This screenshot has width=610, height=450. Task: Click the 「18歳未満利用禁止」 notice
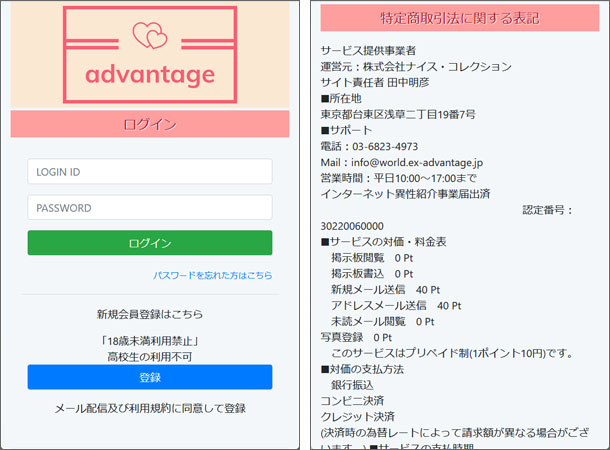(x=150, y=340)
